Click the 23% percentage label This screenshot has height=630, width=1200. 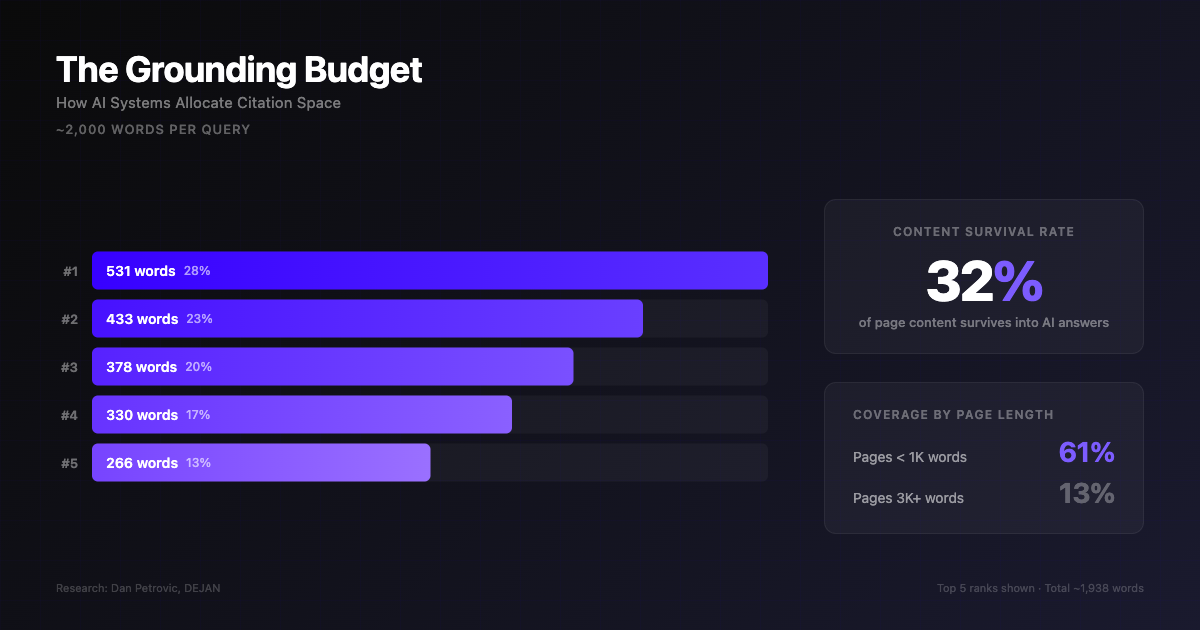(198, 319)
